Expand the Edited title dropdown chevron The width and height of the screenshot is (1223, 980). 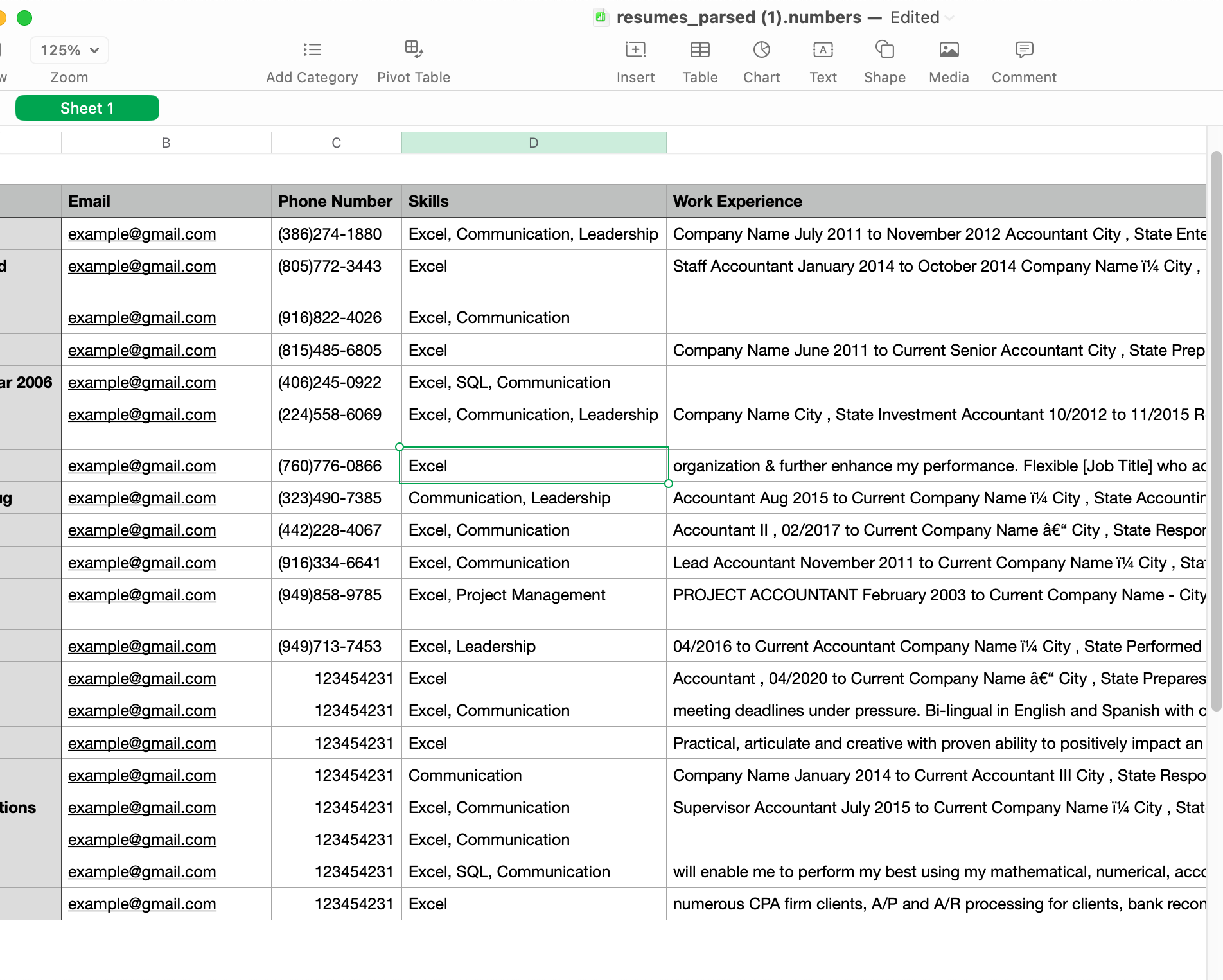click(x=950, y=18)
